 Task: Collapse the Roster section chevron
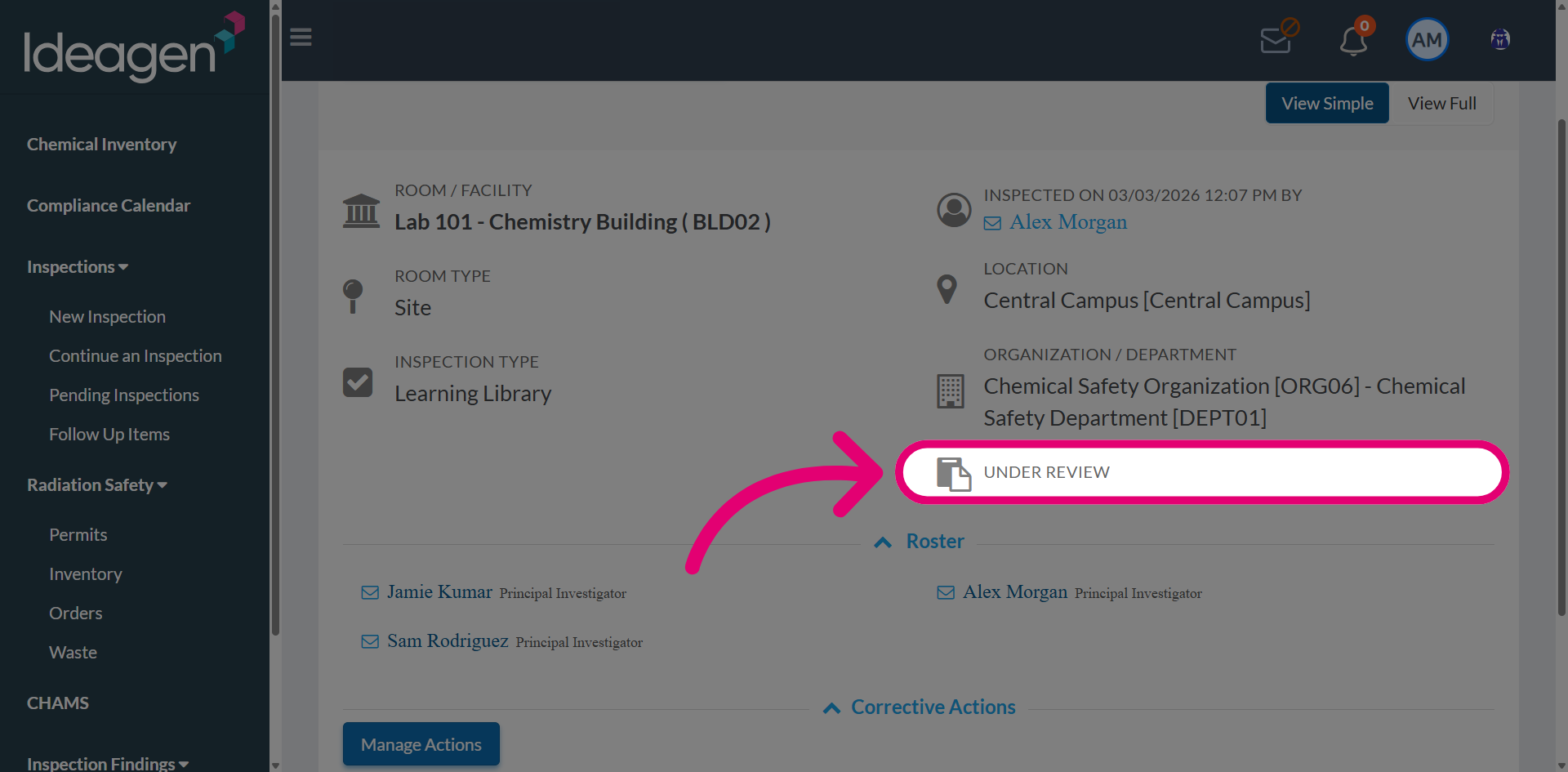(x=883, y=542)
